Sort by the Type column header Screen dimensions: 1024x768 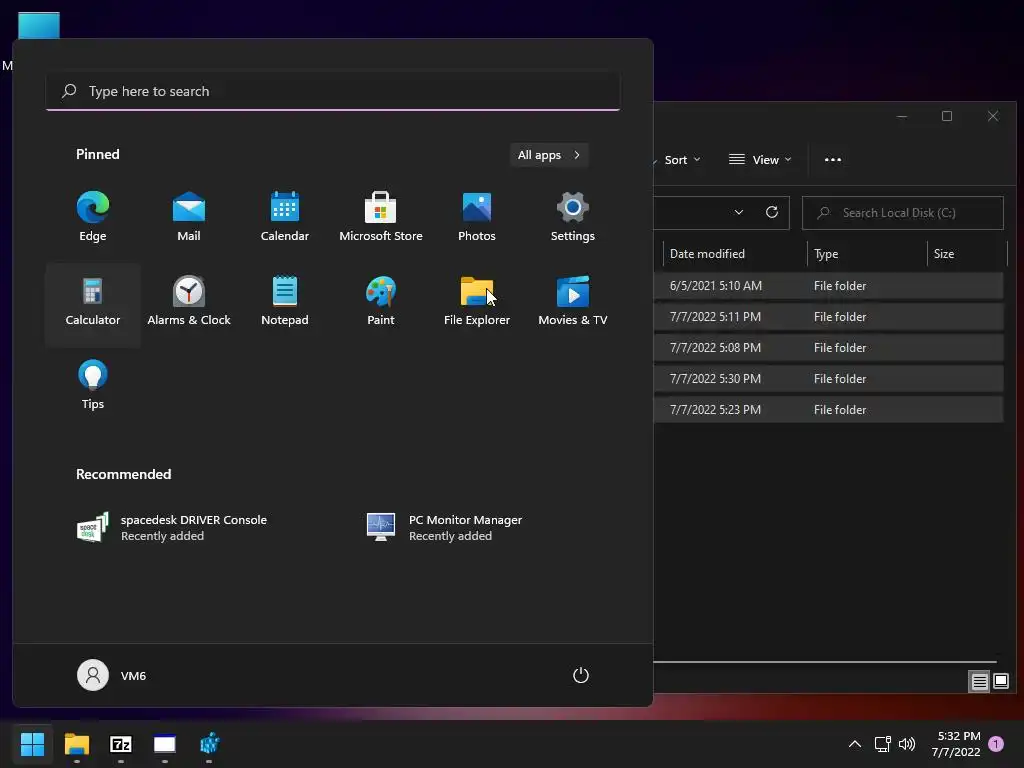tap(867, 254)
